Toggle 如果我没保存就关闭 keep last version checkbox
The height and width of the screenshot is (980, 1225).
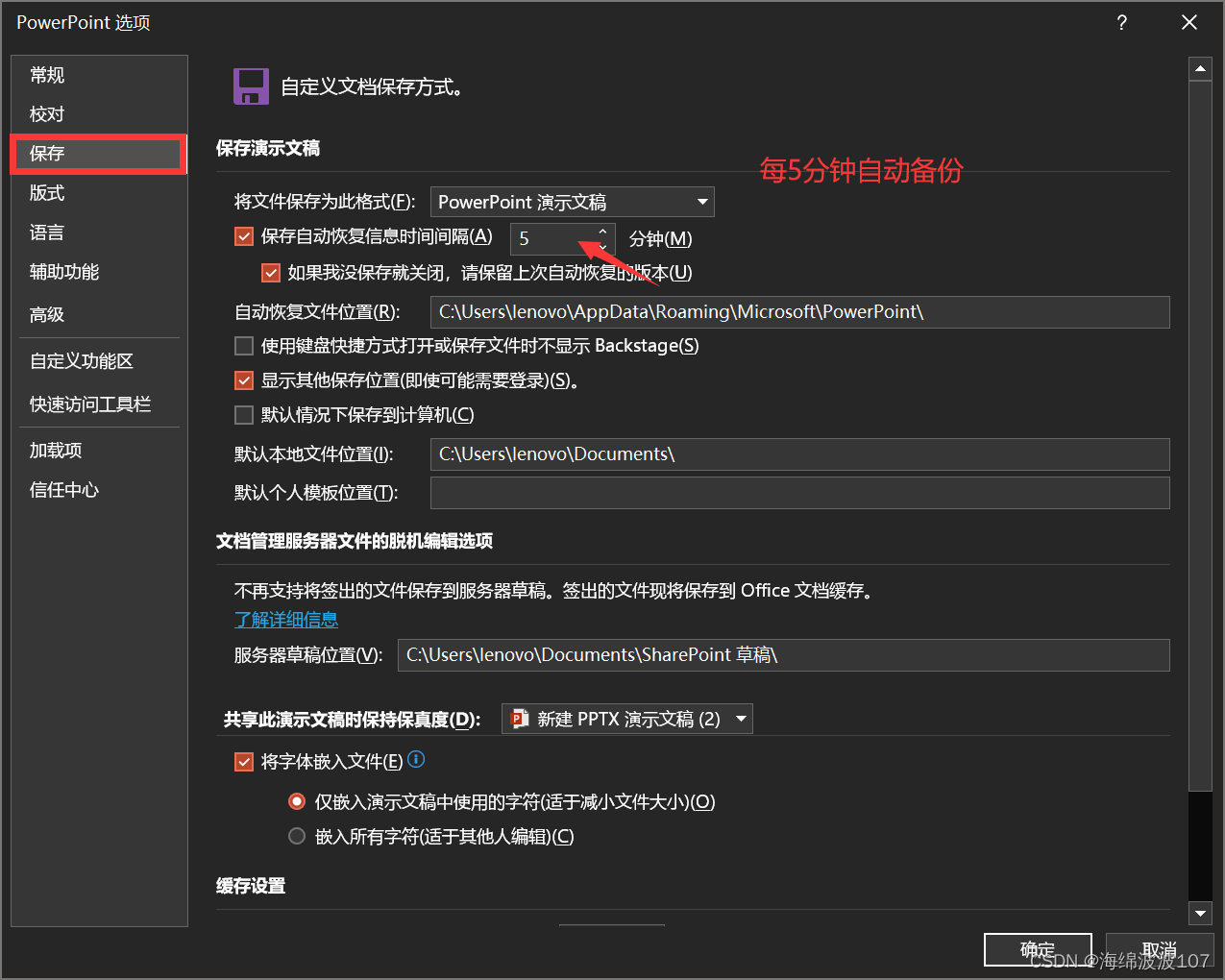[x=271, y=273]
